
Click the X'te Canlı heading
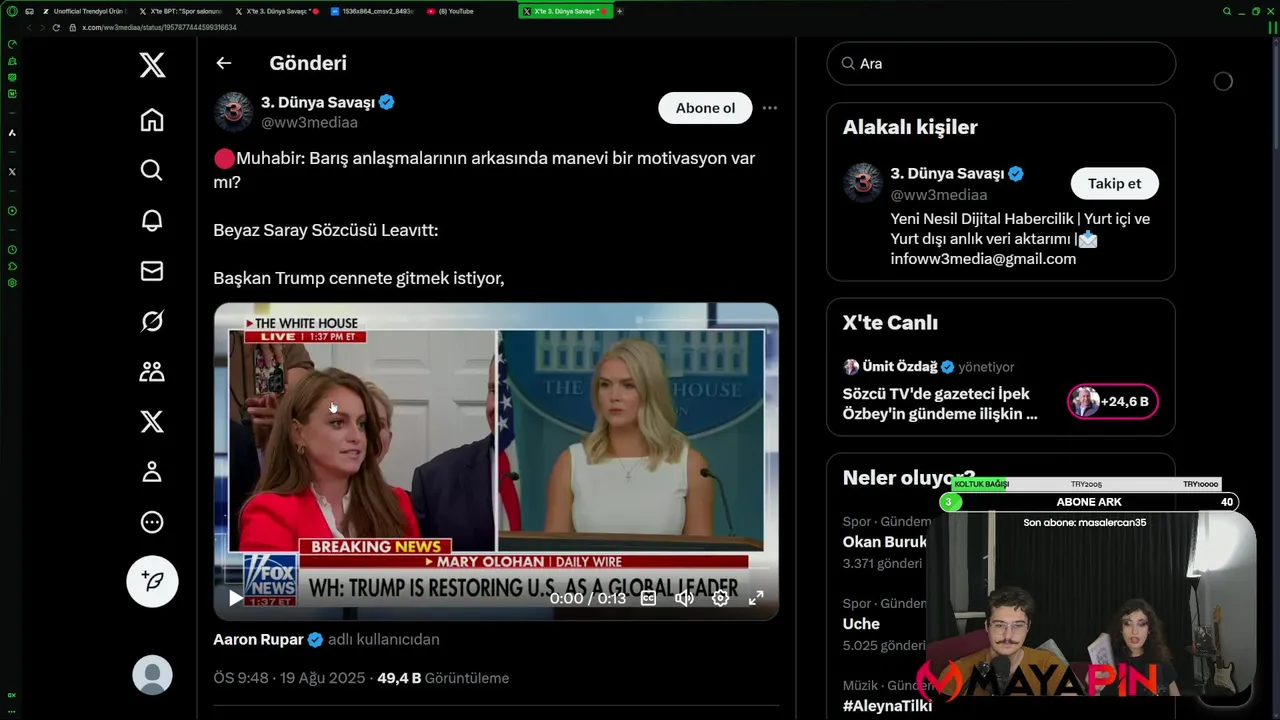pos(890,323)
